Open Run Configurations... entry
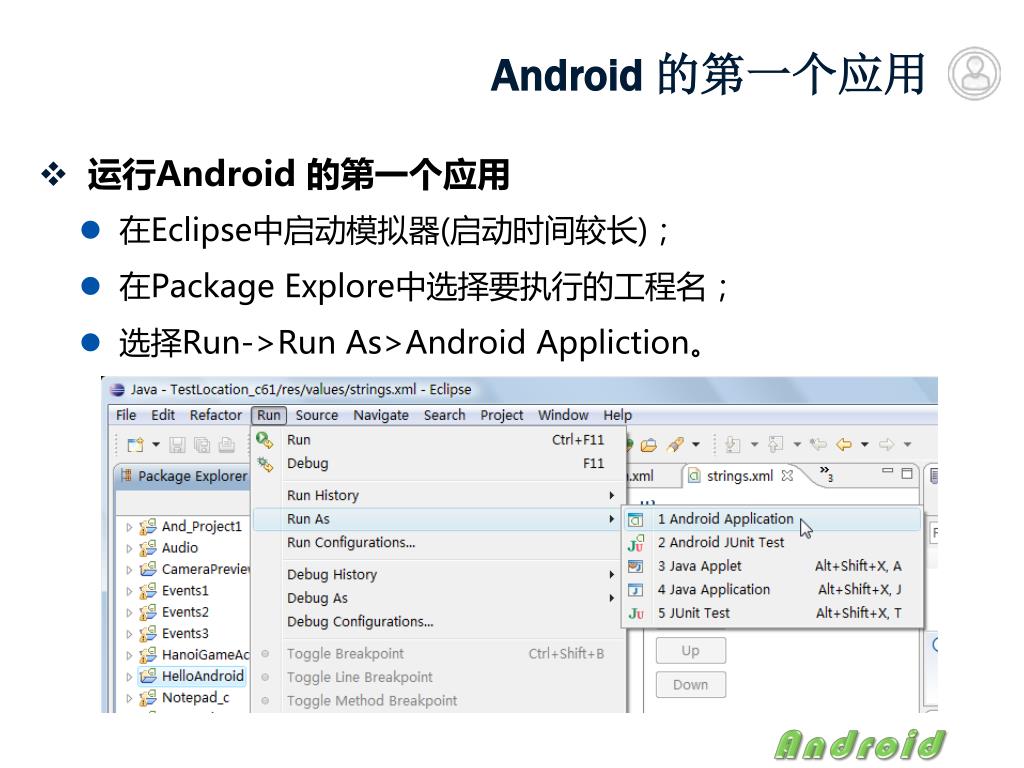Image resolution: width=1024 pixels, height=768 pixels. [439, 543]
